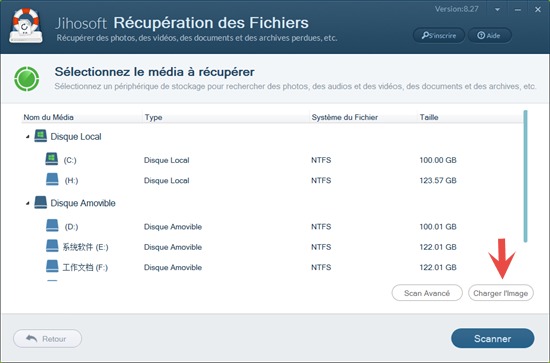The height and width of the screenshot is (363, 550).
Task: Click the (H:) drive icon
Action: (x=52, y=179)
